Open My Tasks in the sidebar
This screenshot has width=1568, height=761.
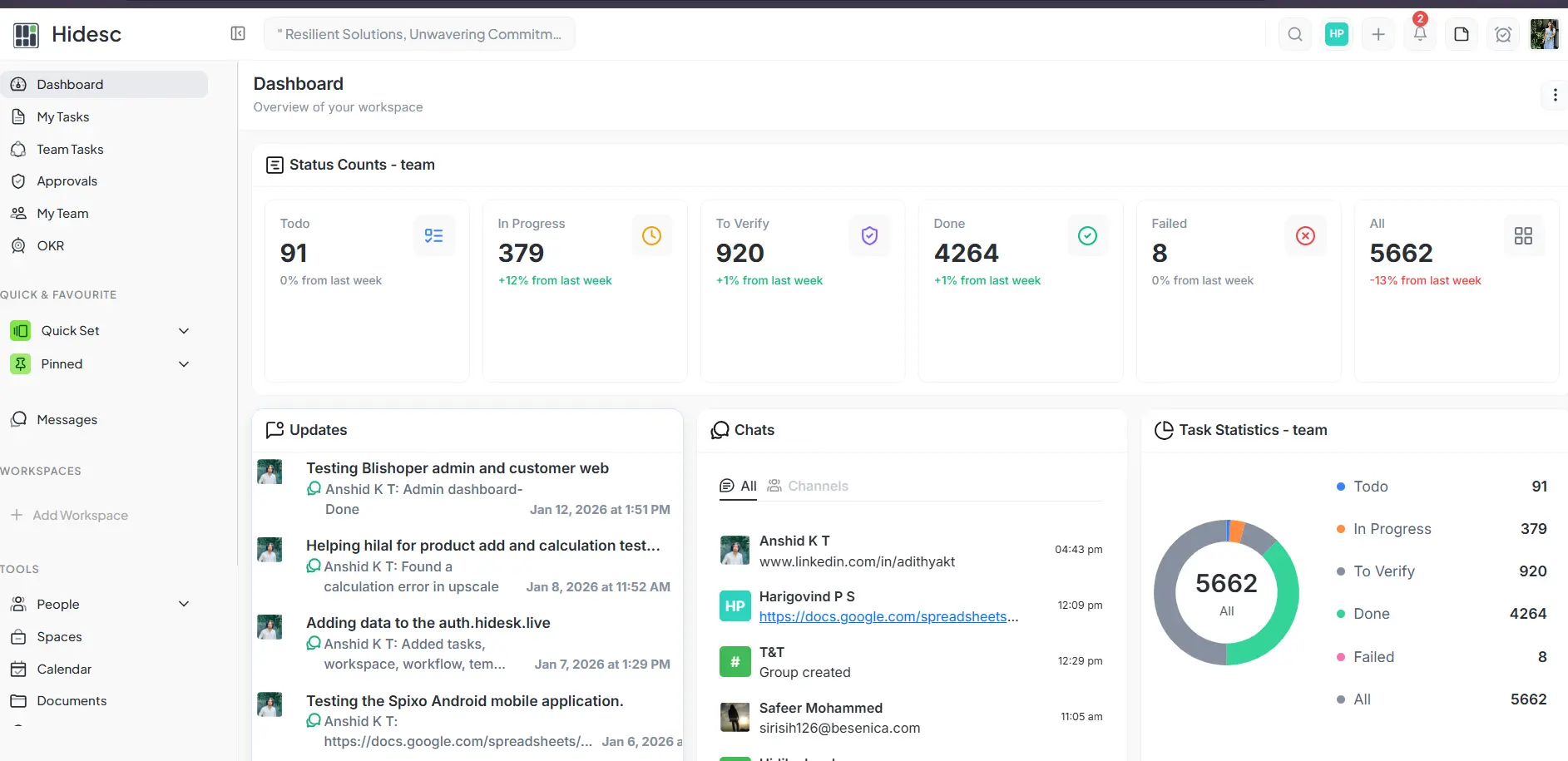[63, 116]
